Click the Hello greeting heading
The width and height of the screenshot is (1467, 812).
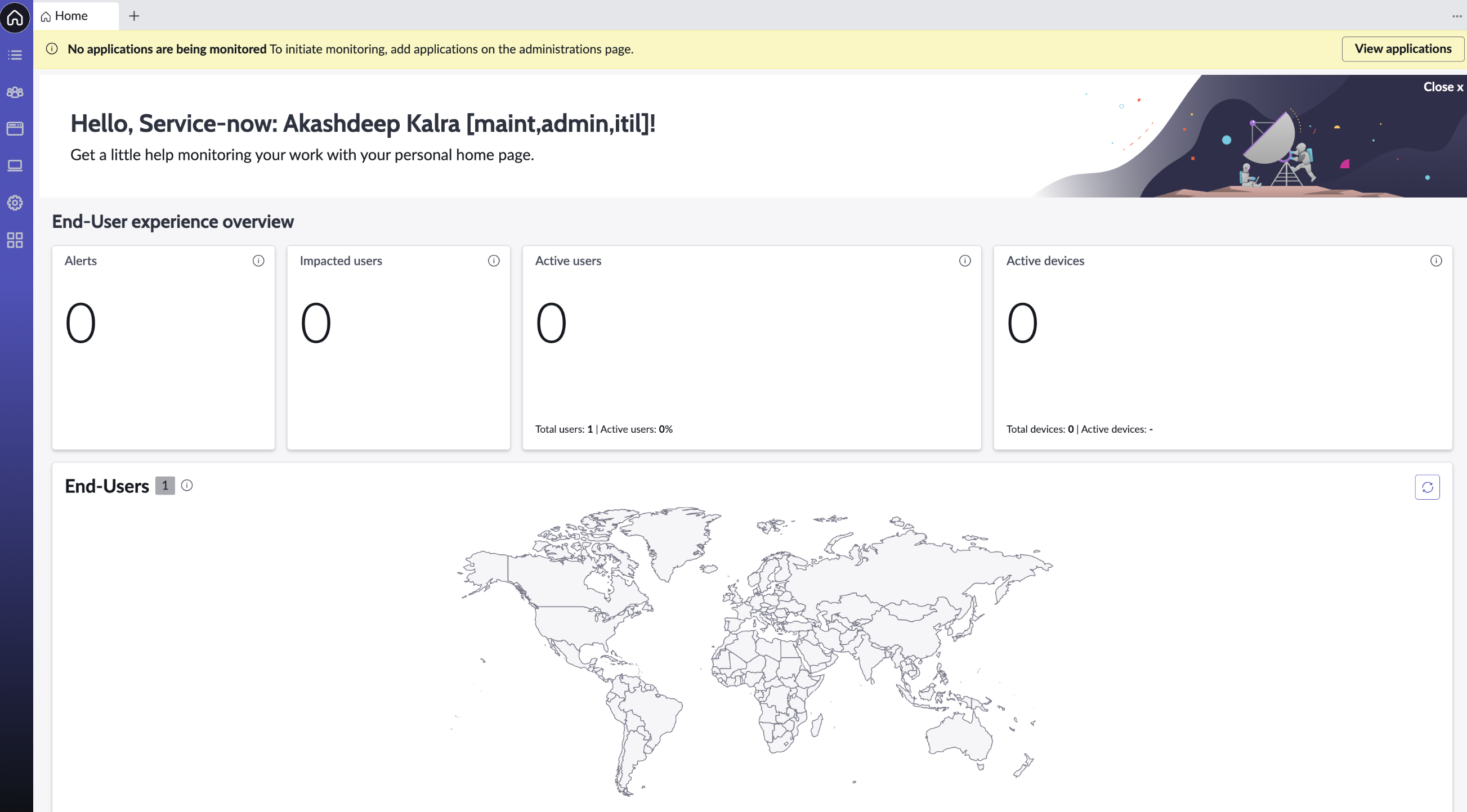pos(363,124)
